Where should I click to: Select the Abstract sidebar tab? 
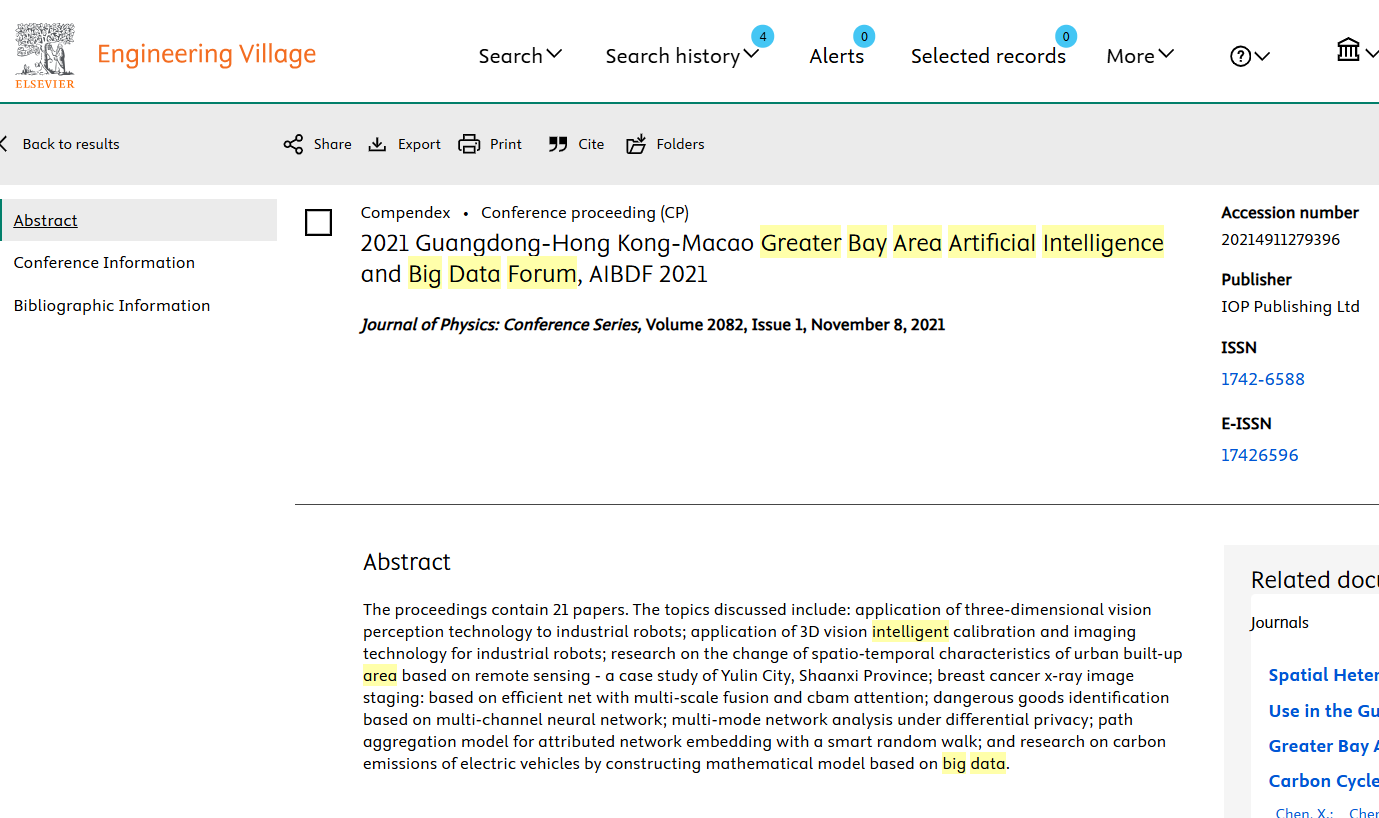point(139,220)
